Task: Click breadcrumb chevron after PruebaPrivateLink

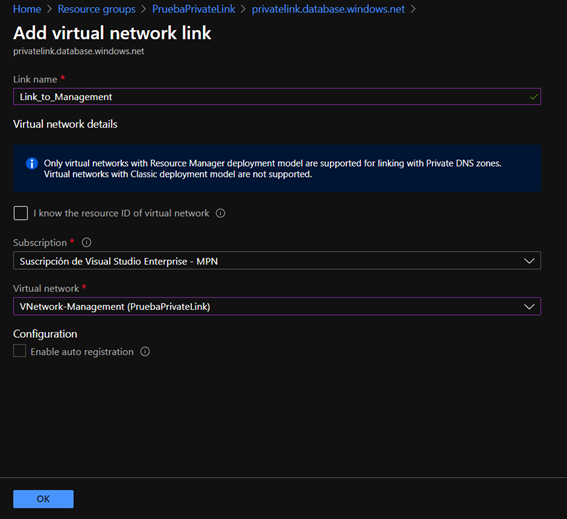Action: click(243, 9)
